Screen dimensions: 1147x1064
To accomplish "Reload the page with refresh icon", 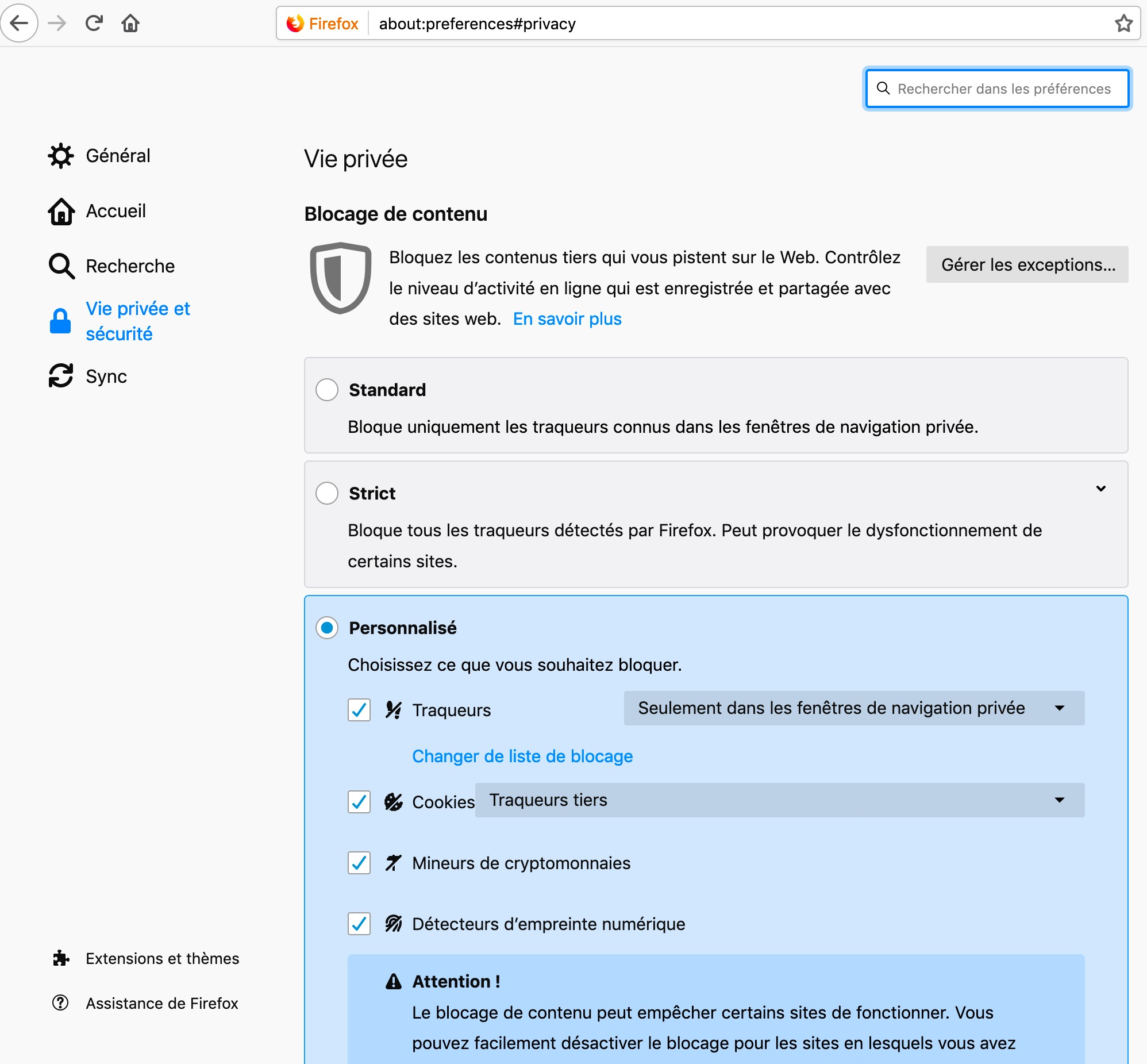I will coord(94,23).
